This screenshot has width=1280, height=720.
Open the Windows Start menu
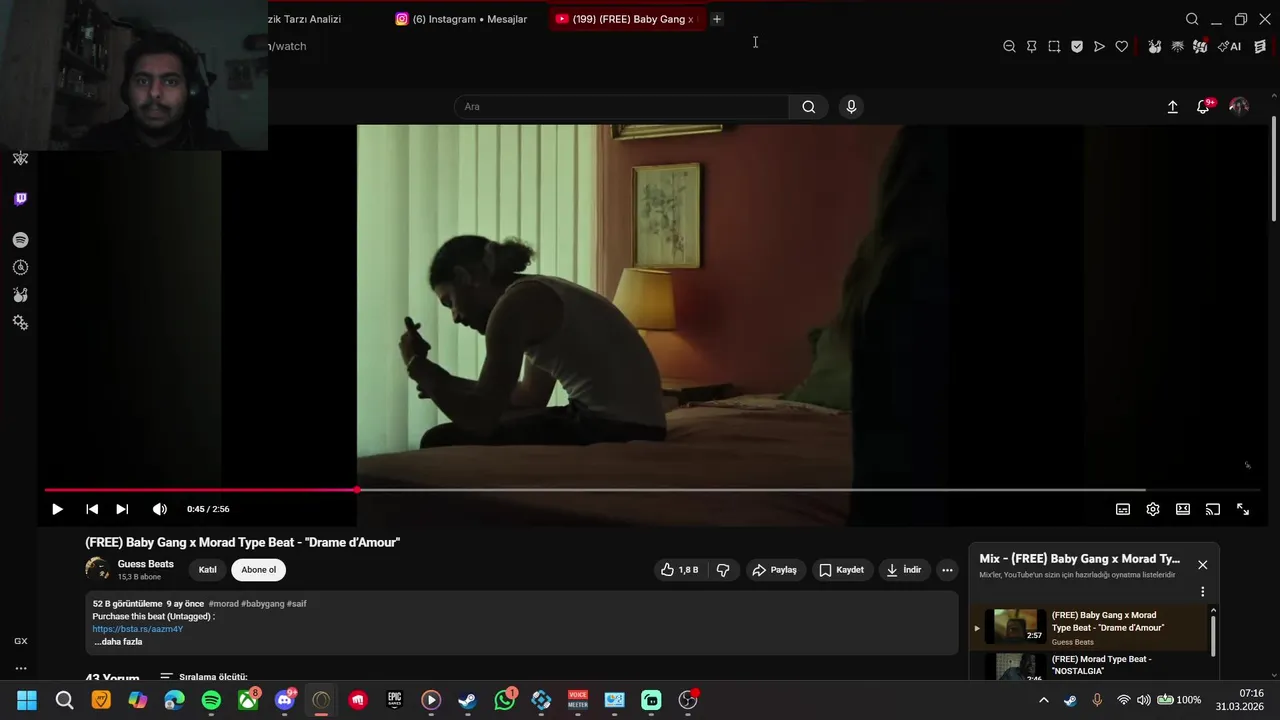27,700
